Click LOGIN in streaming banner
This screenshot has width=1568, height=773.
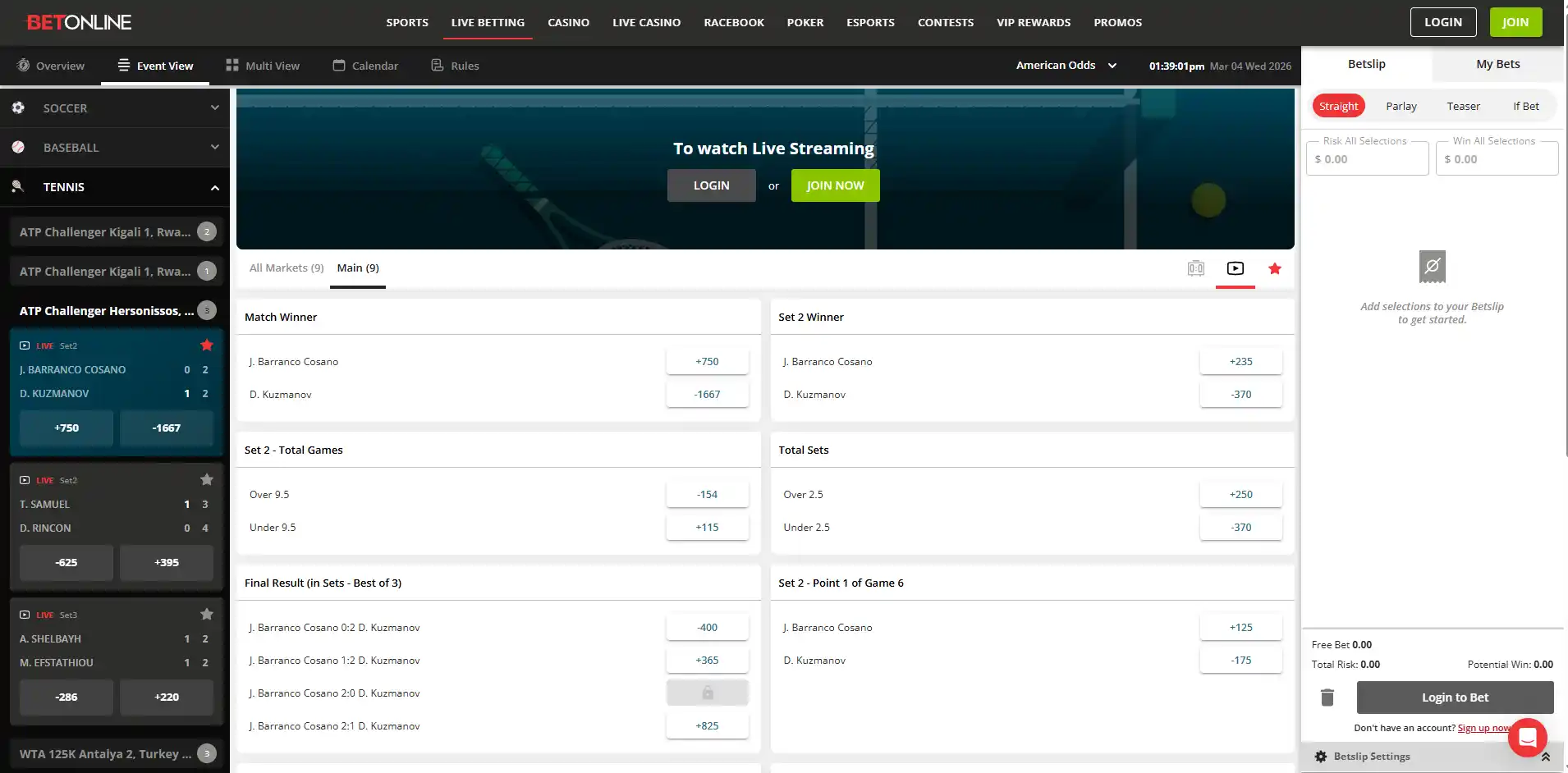coord(711,185)
